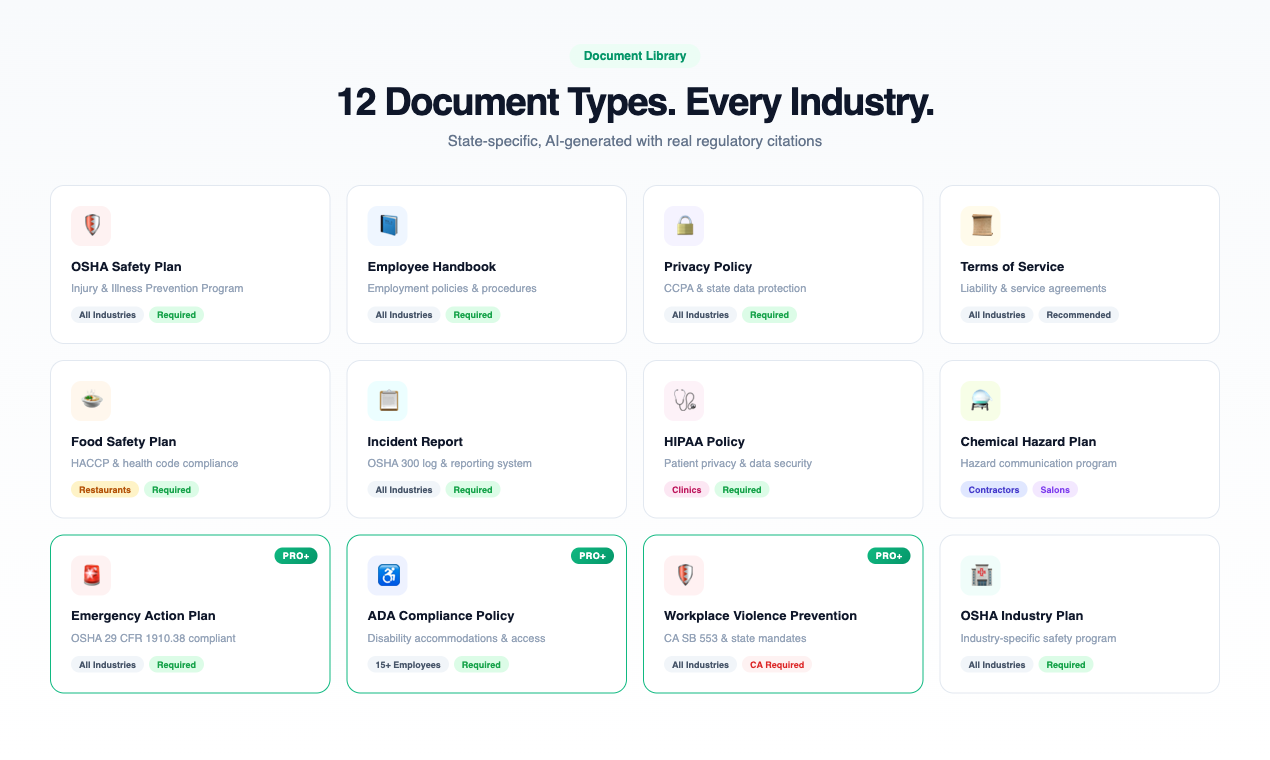Click the OSHA Safety Plan shield icon
Screen dimensions: 1270x760
pyautogui.click(x=91, y=226)
